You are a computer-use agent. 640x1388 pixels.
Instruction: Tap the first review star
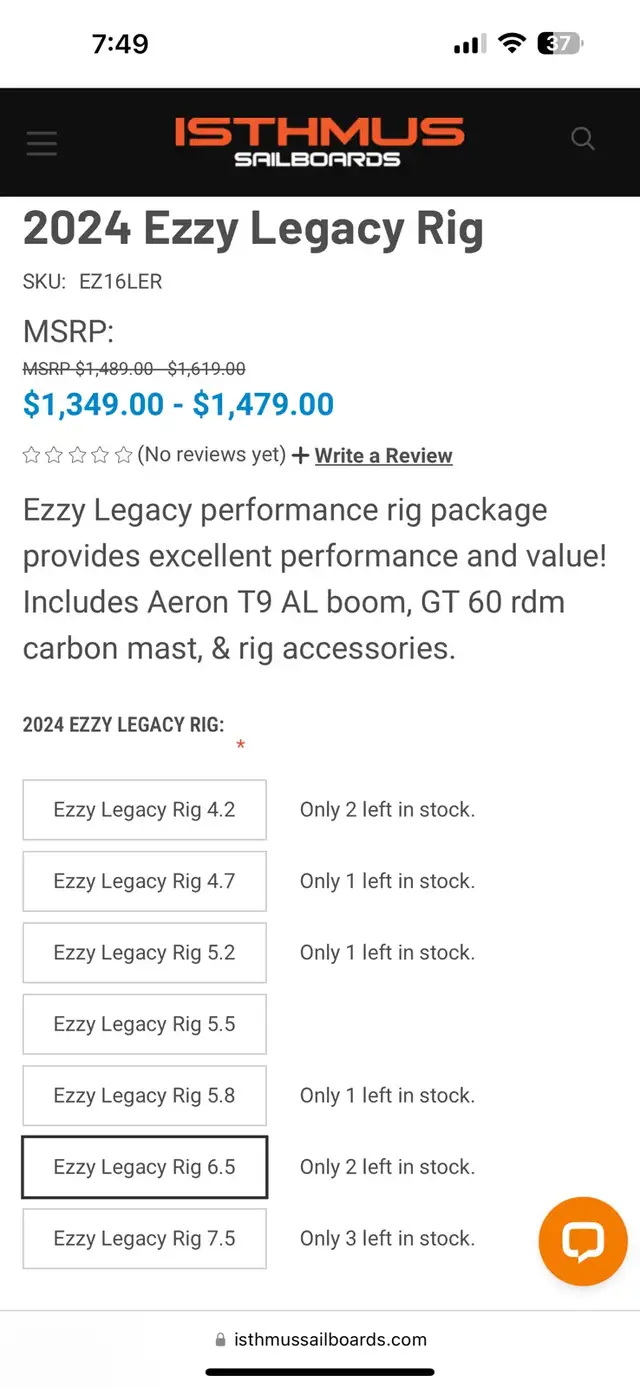(x=31, y=456)
